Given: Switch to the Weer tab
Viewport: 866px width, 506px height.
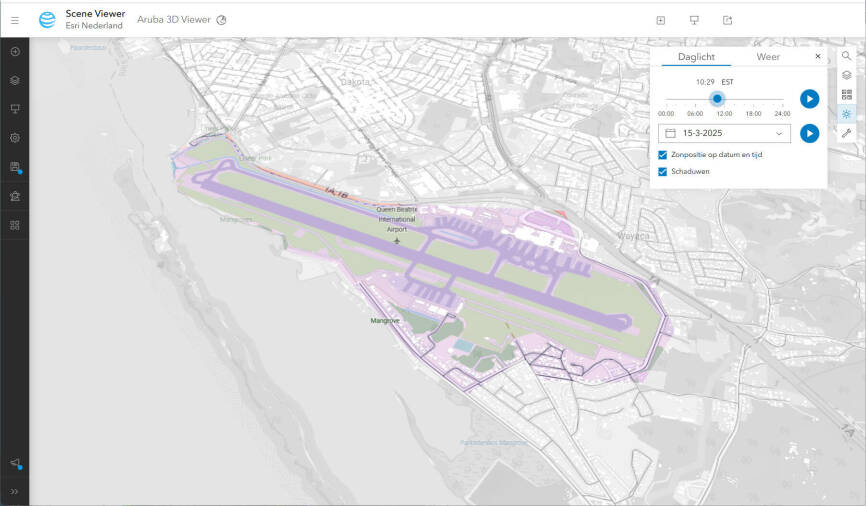Looking at the screenshot, I should [768, 57].
